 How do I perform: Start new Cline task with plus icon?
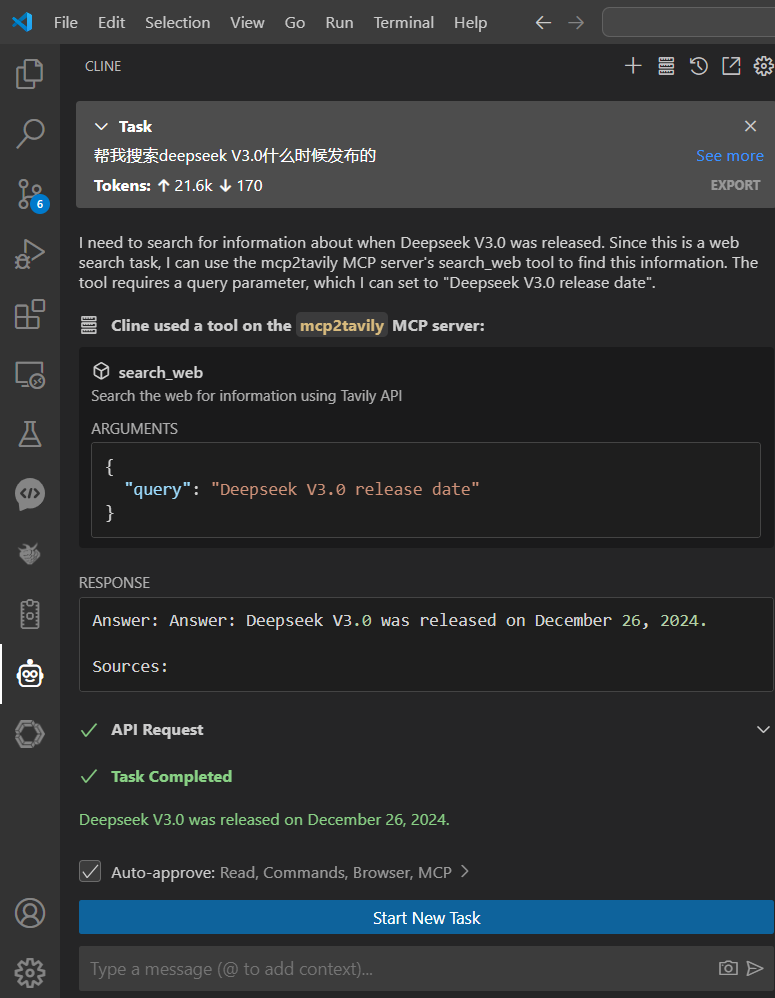point(633,66)
